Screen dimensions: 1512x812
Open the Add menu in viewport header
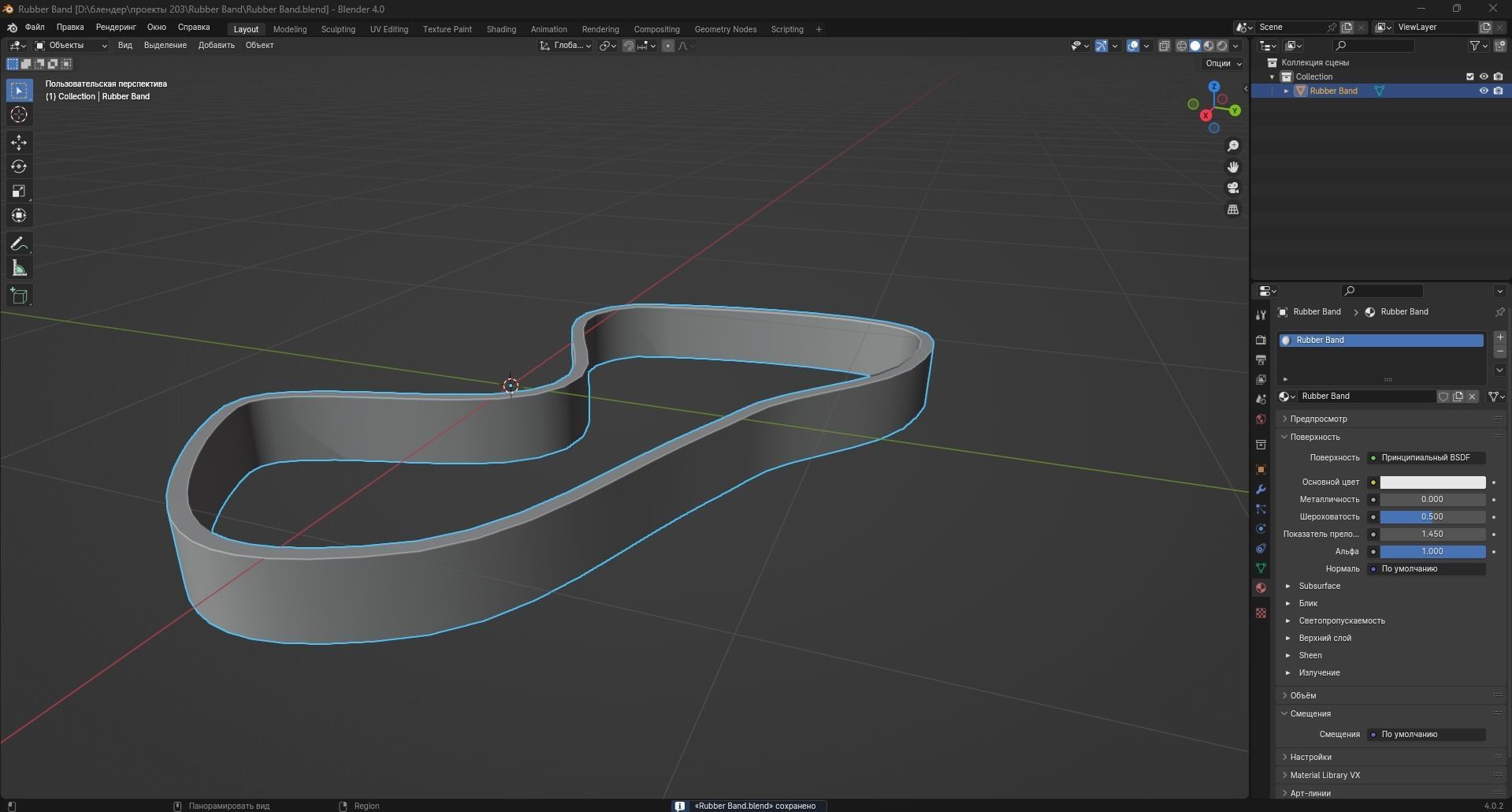[x=216, y=46]
